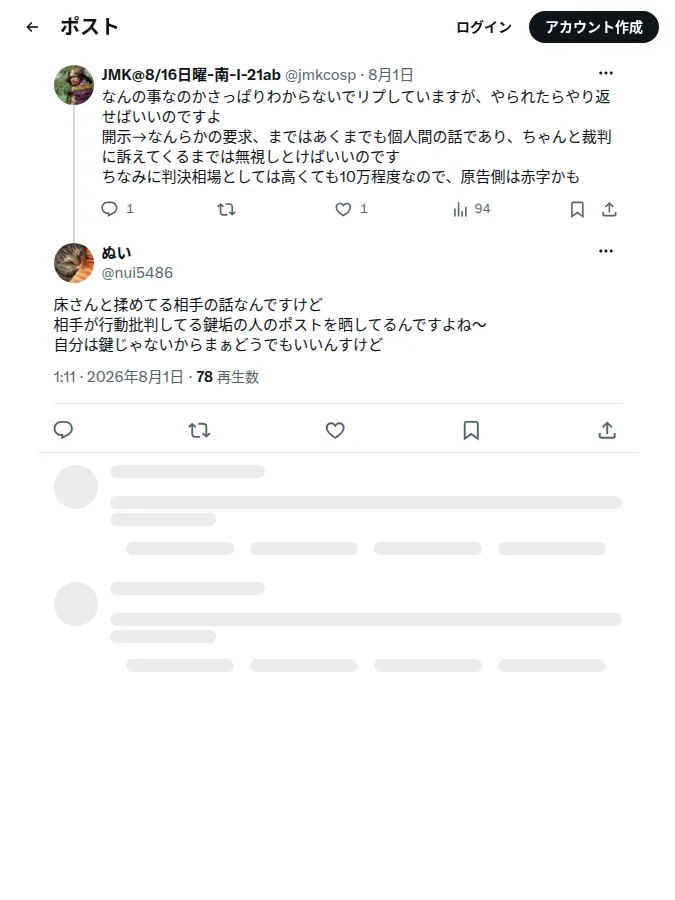Screen dimensions: 675x900
Task: View analytics icon showing 94 views
Action: point(460,210)
